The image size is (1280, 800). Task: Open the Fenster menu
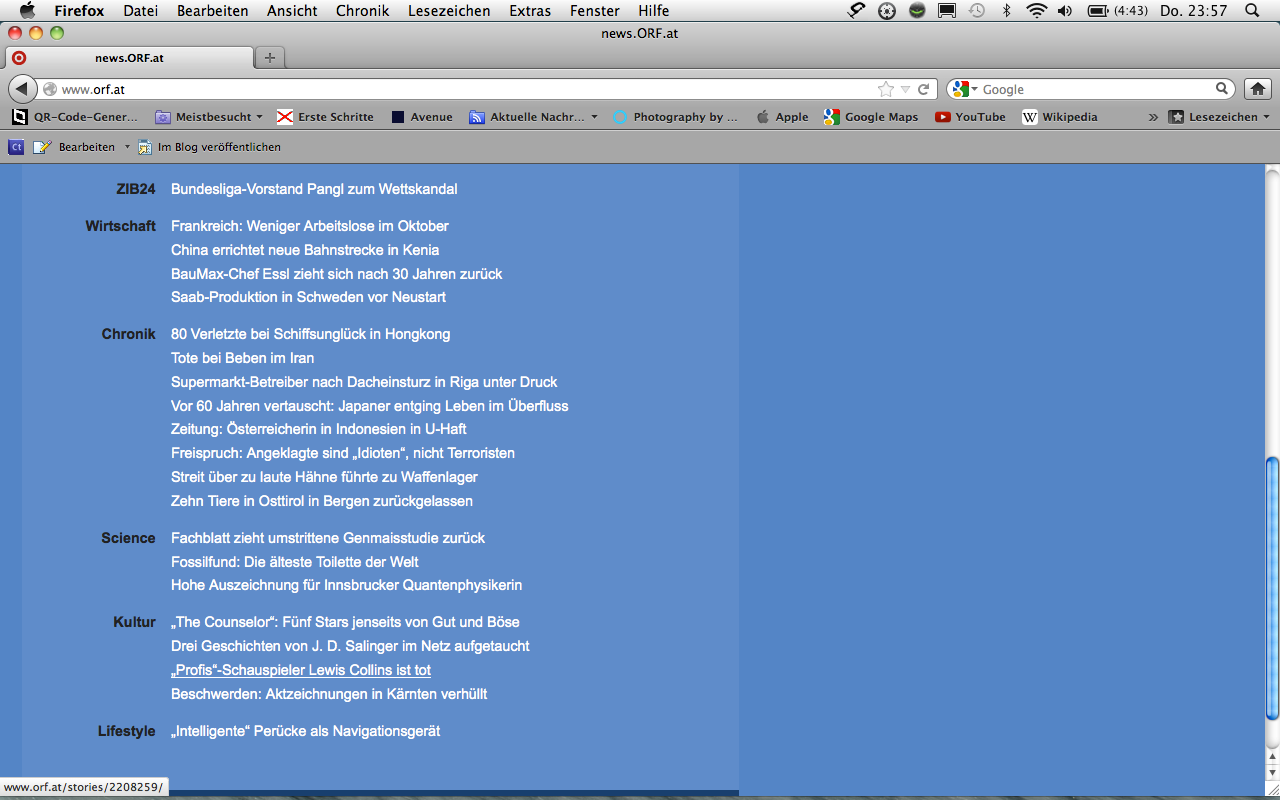595,11
